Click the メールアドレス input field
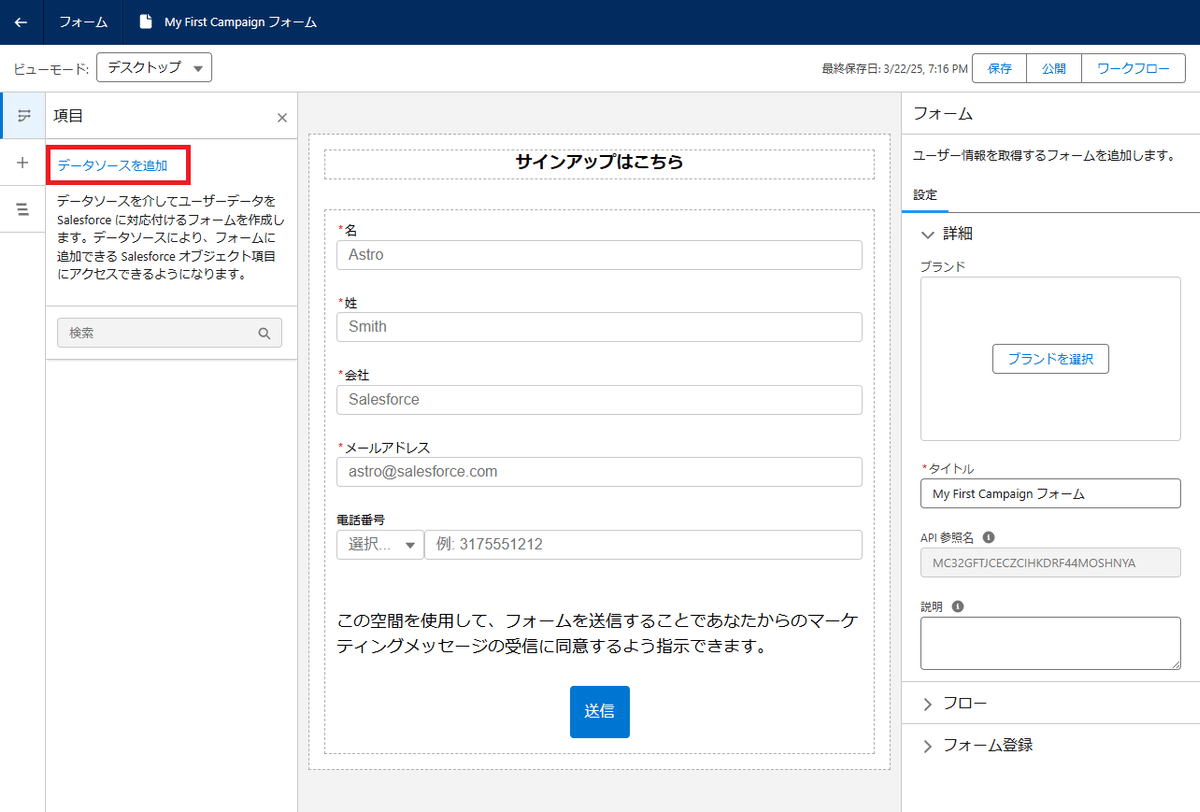1200x812 pixels. click(x=599, y=472)
